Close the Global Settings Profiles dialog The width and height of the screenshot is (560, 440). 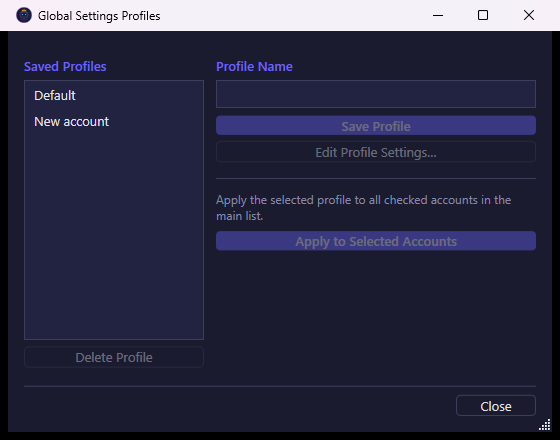click(x=496, y=406)
